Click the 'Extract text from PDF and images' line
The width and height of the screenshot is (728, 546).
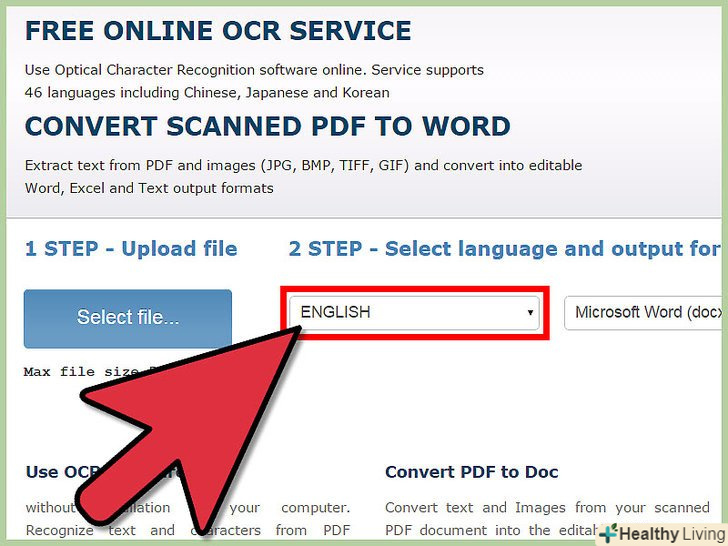pyautogui.click(x=303, y=166)
